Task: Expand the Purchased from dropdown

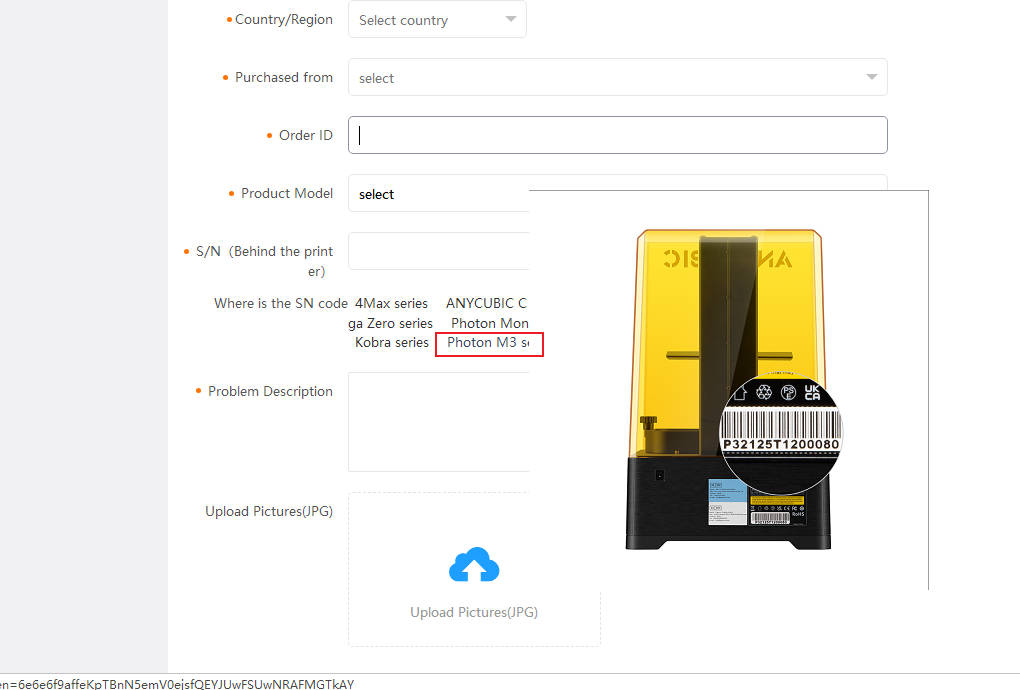Action: point(617,77)
